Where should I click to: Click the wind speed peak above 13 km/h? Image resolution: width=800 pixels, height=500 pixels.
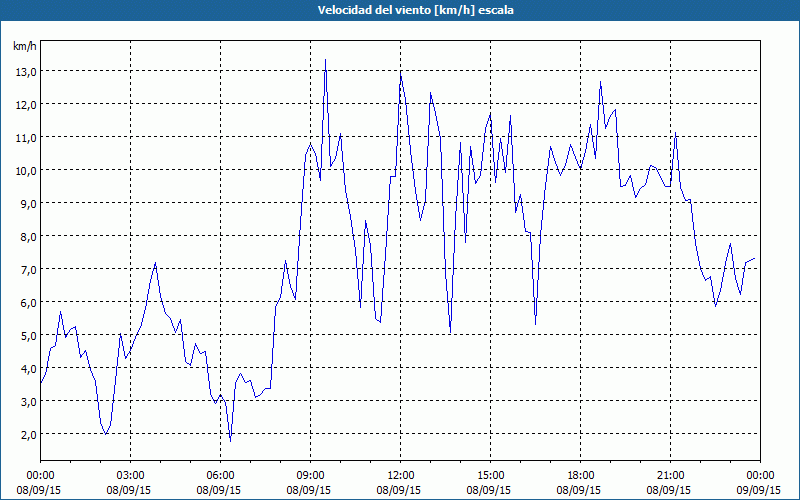pyautogui.click(x=326, y=60)
